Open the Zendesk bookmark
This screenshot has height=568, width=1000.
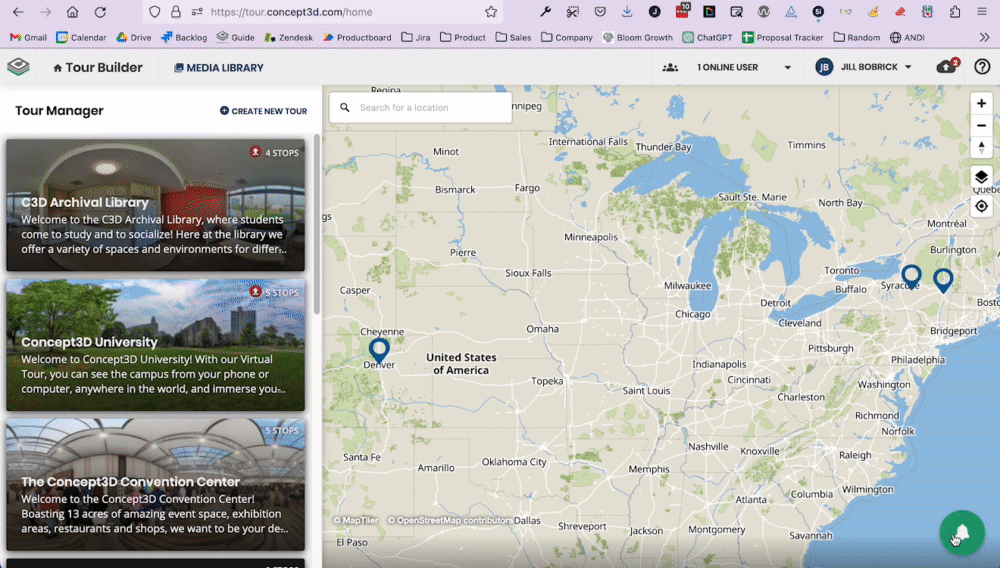[288, 38]
